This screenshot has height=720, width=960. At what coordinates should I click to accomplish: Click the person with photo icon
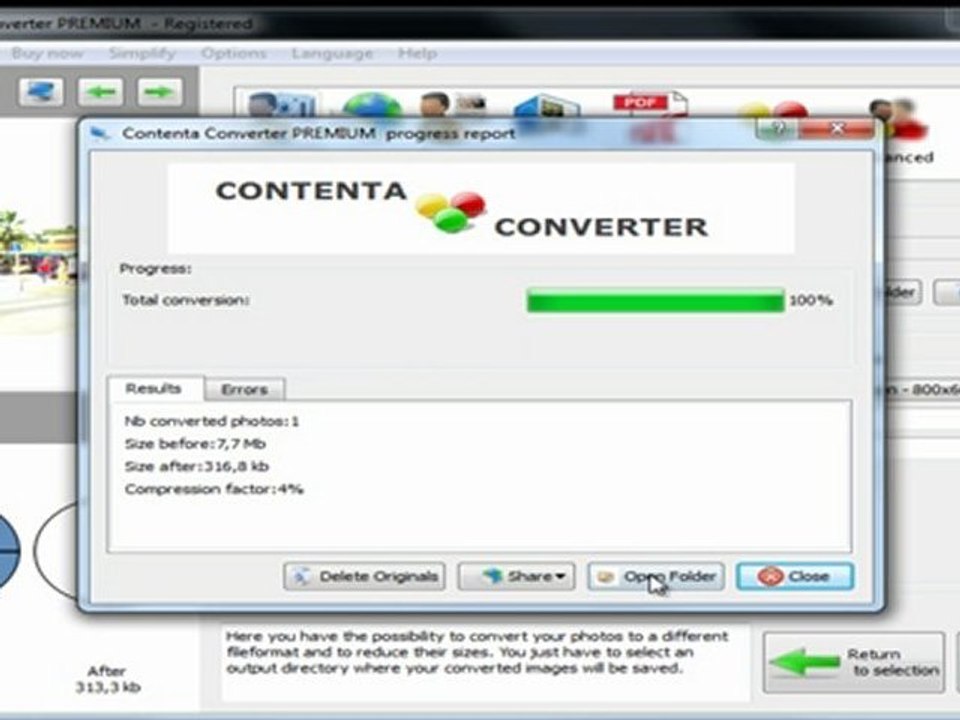coord(453,105)
